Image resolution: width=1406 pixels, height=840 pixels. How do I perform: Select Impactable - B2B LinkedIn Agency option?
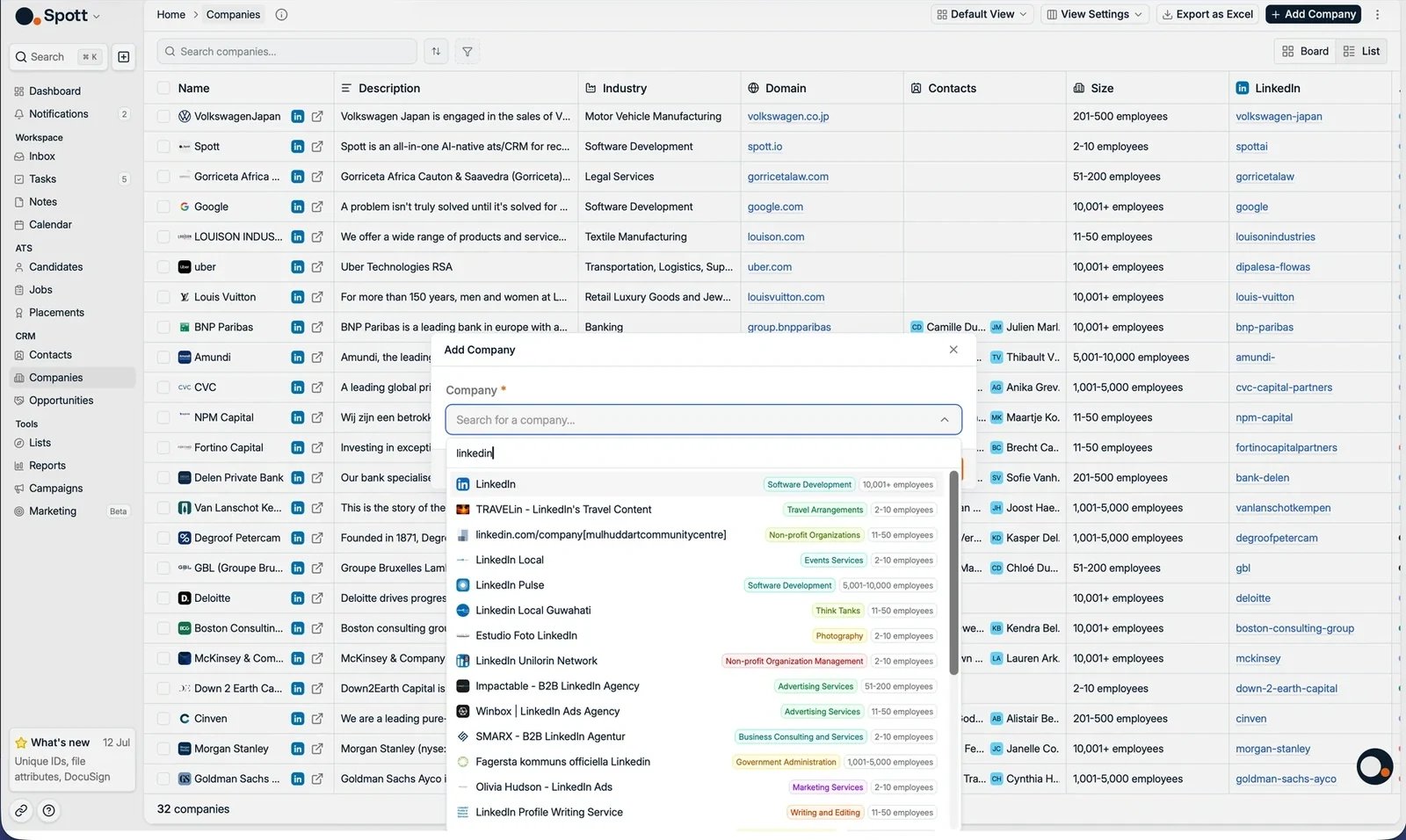pyautogui.click(x=698, y=686)
